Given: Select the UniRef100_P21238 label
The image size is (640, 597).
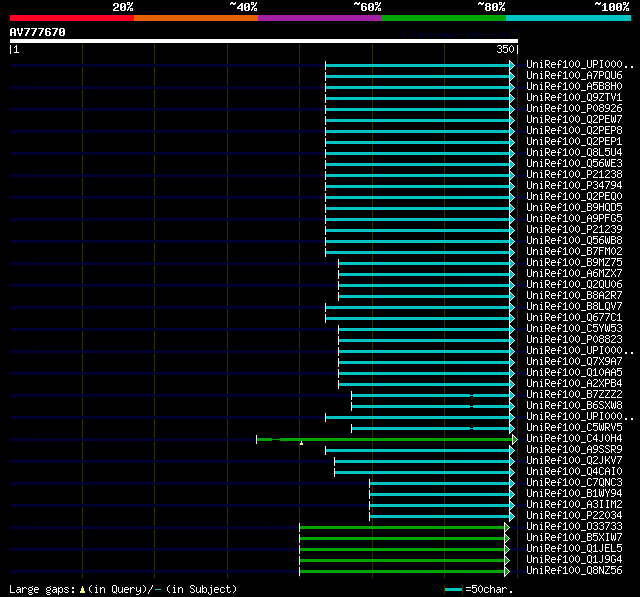Looking at the screenshot, I should 574,175.
